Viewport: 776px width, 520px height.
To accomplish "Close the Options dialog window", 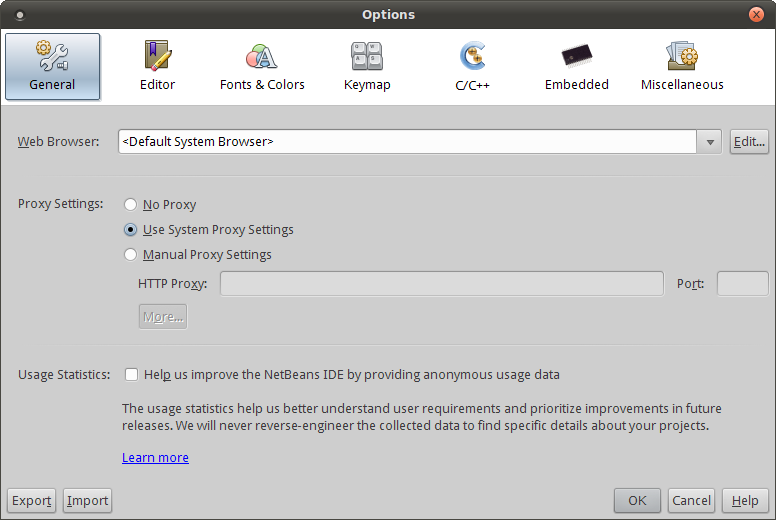I will pos(756,14).
